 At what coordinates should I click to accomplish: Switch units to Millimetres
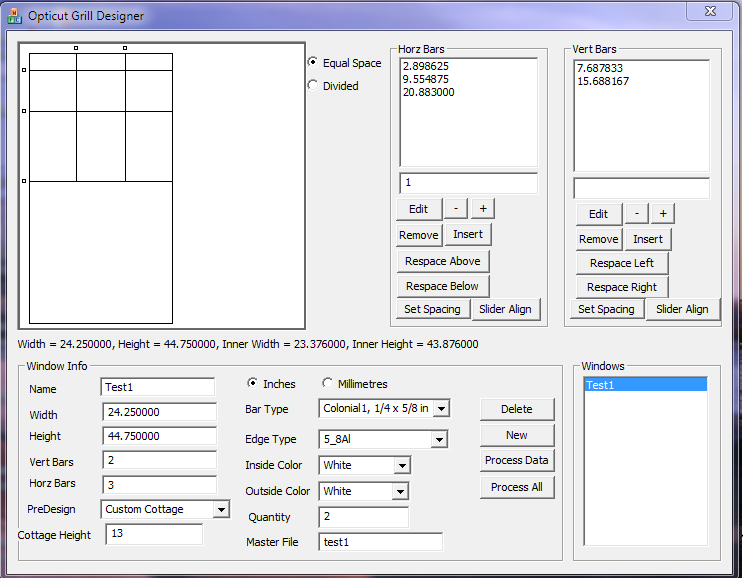tap(327, 384)
